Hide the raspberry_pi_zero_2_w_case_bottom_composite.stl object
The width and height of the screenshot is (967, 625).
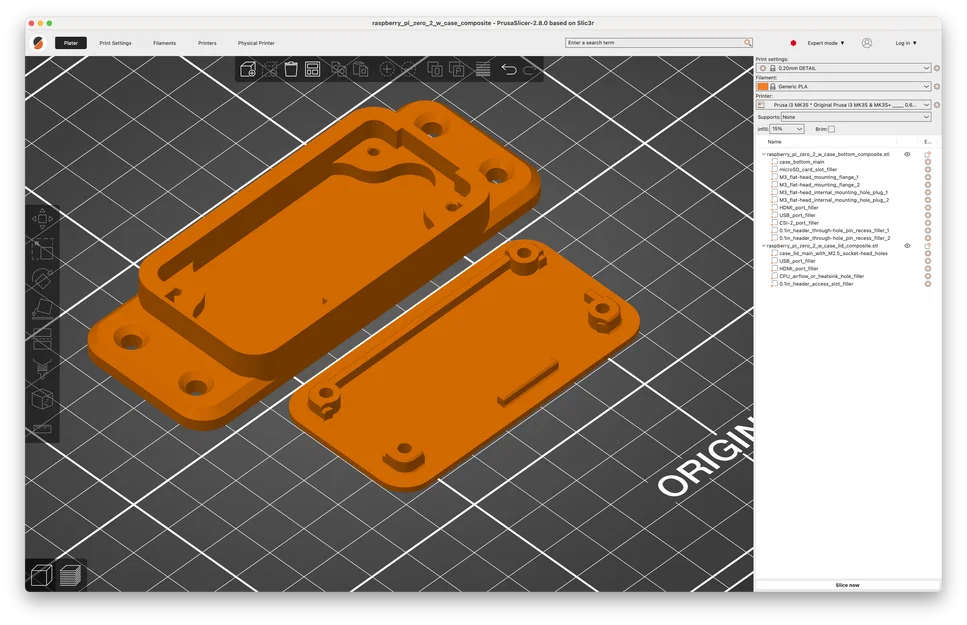[907, 153]
